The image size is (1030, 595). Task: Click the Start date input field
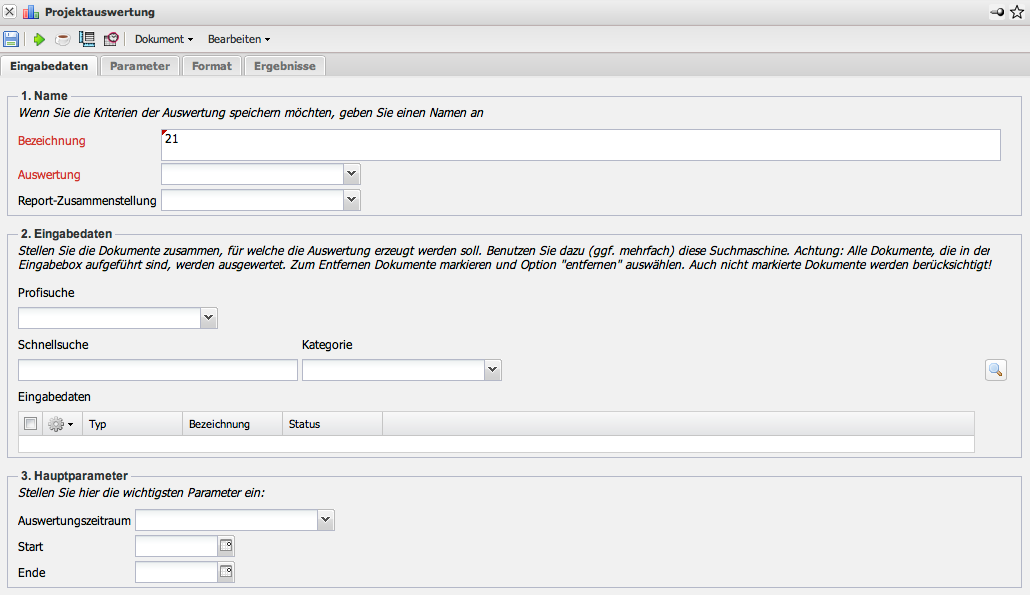click(177, 546)
